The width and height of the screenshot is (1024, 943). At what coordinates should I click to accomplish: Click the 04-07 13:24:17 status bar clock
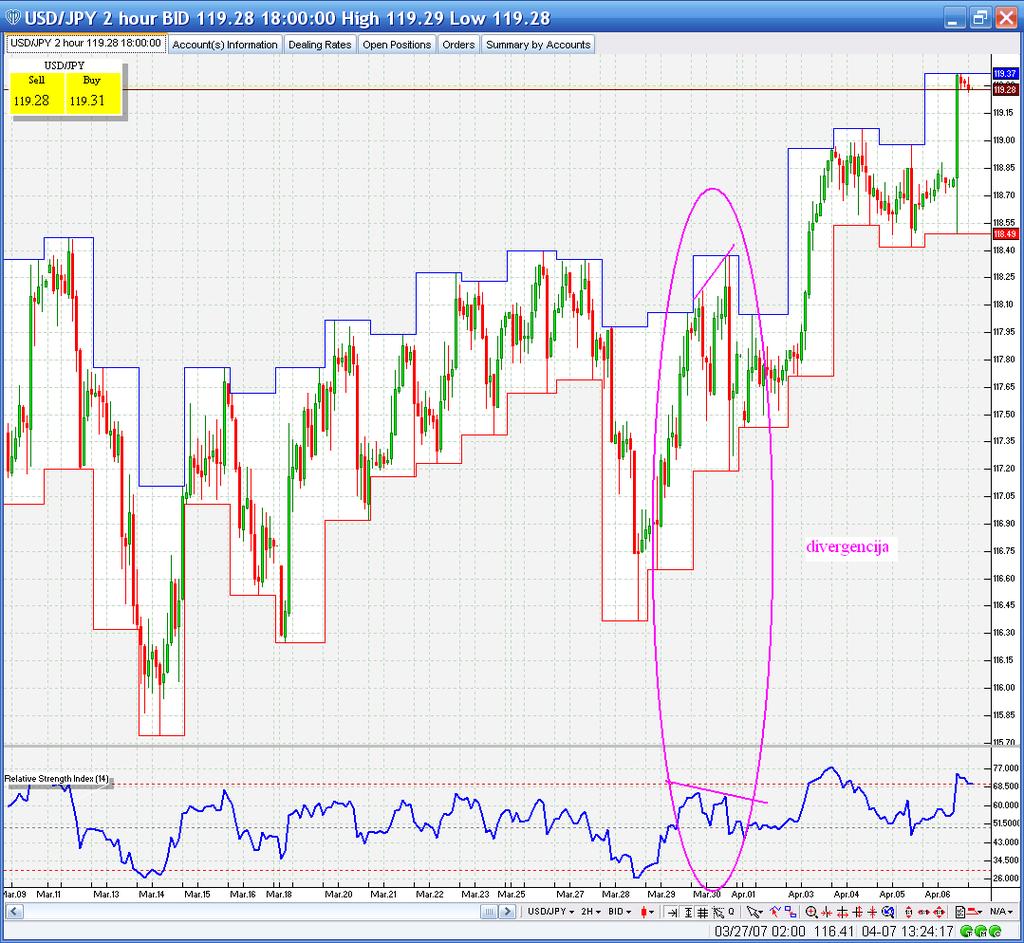[x=908, y=931]
